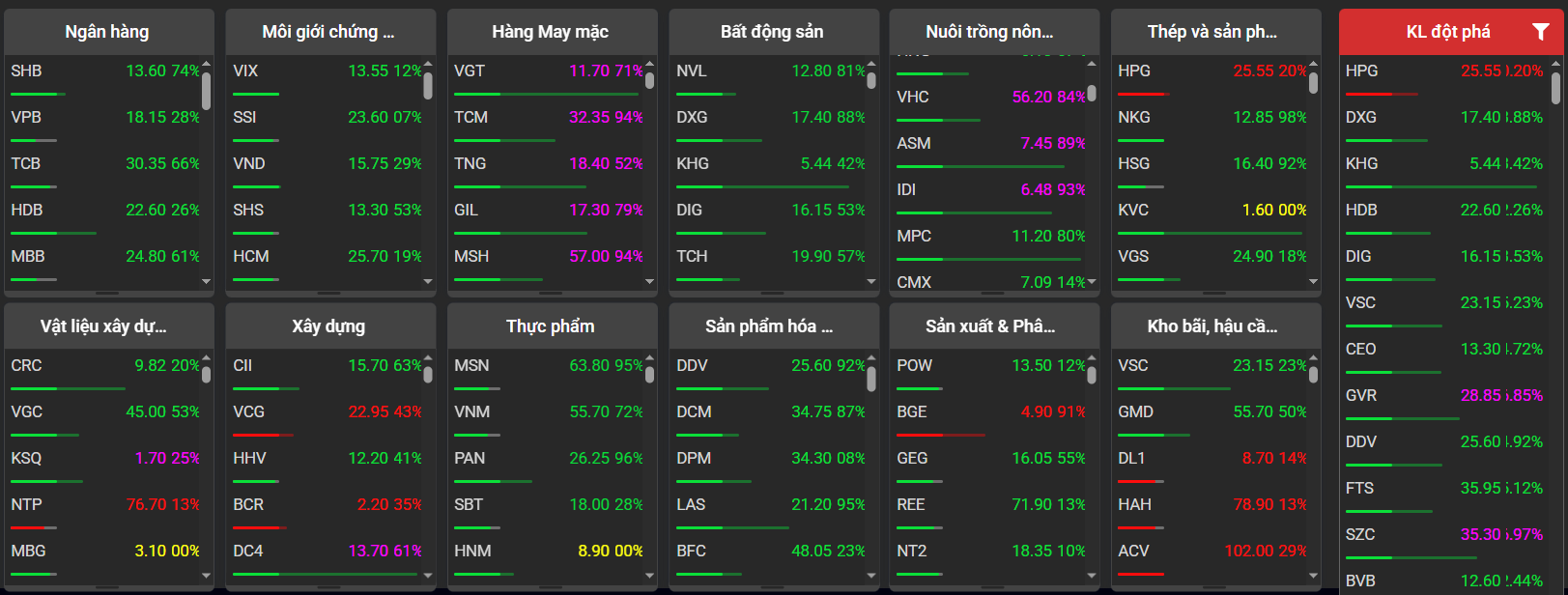Click scroll up arrow in Ngân hàng panel
Screen dimensions: 1568x595
click(x=206, y=63)
